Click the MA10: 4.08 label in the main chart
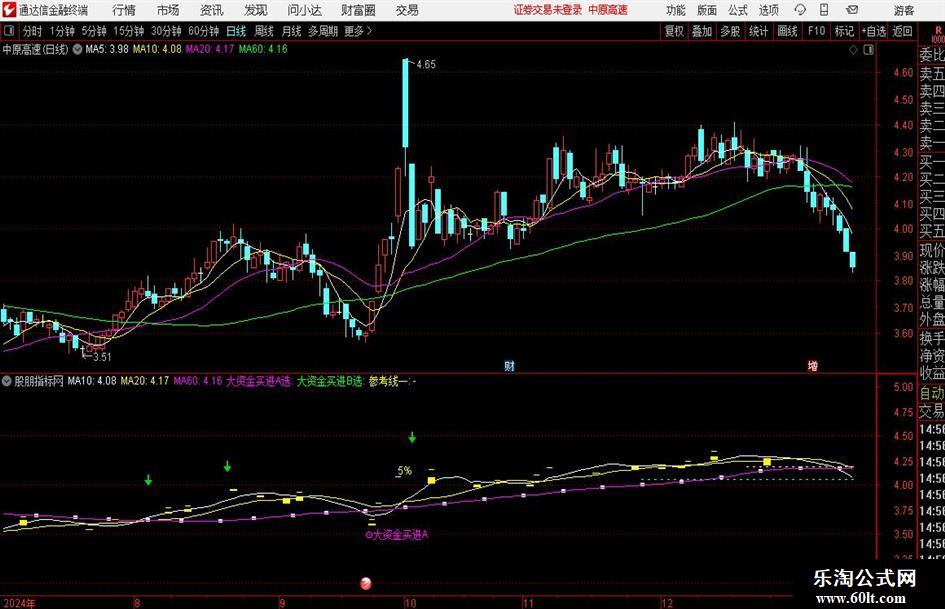 (x=157, y=49)
